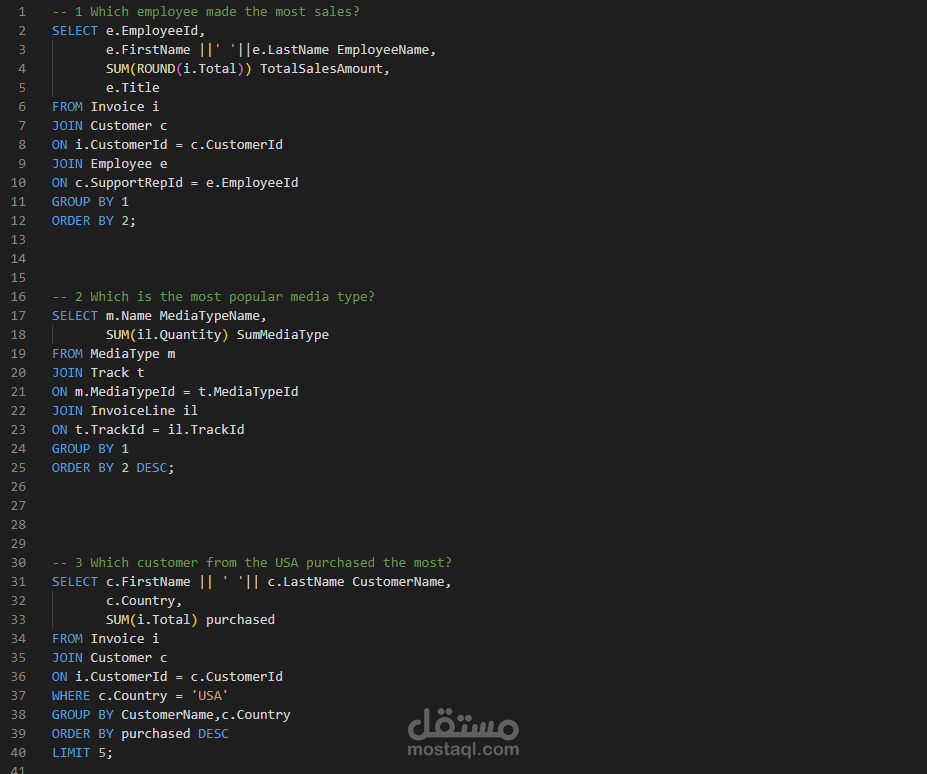Image resolution: width=927 pixels, height=774 pixels.
Task: Click 'SUM(il.Quantity)' expression
Action: tap(167, 335)
